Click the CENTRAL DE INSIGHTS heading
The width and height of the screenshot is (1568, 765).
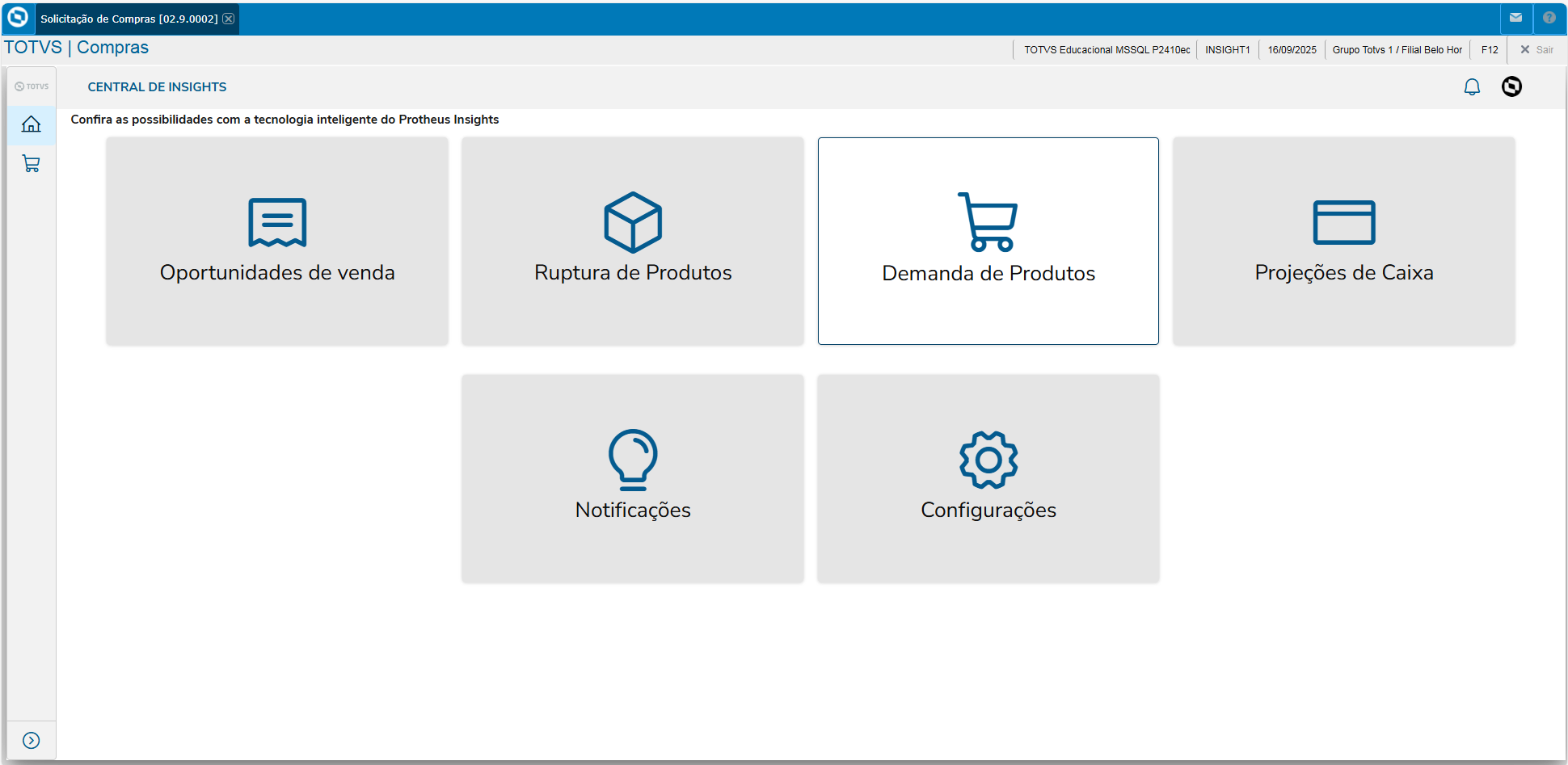pos(157,86)
